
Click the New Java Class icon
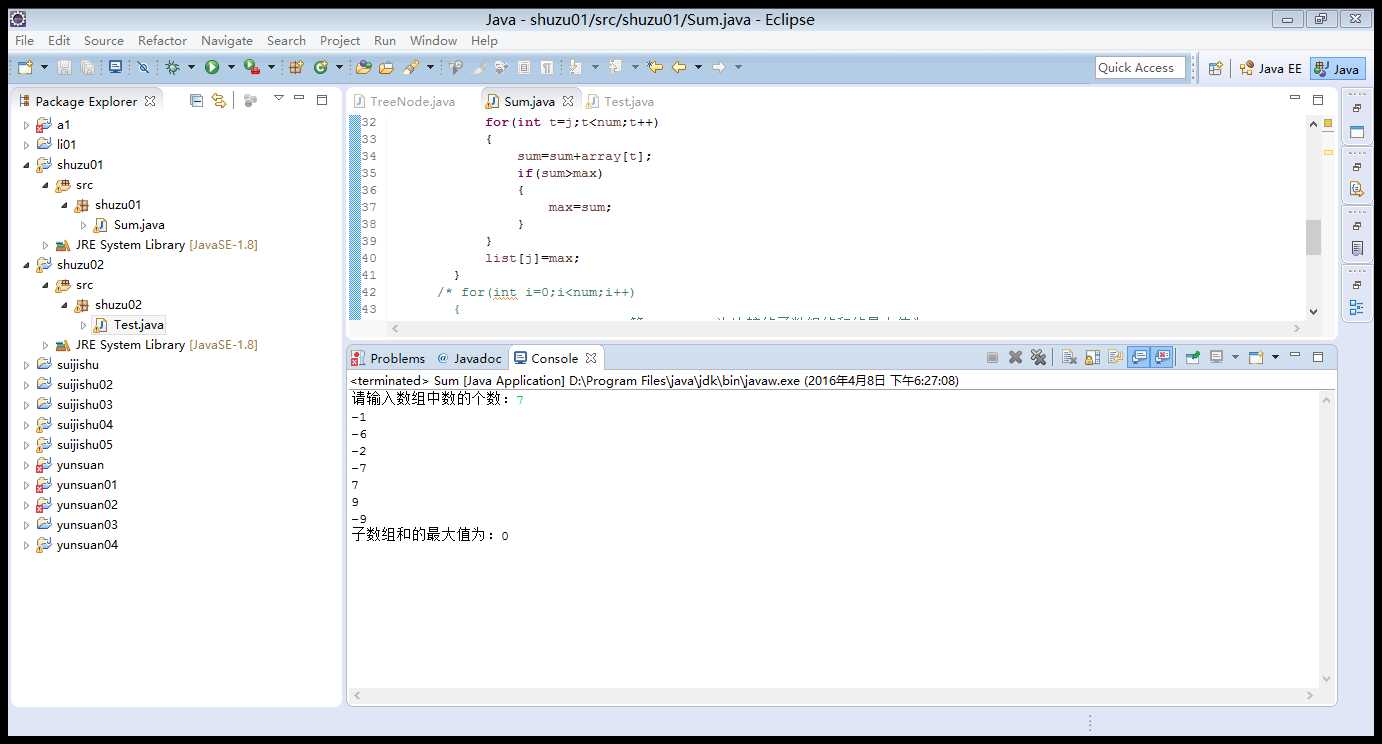(x=321, y=67)
